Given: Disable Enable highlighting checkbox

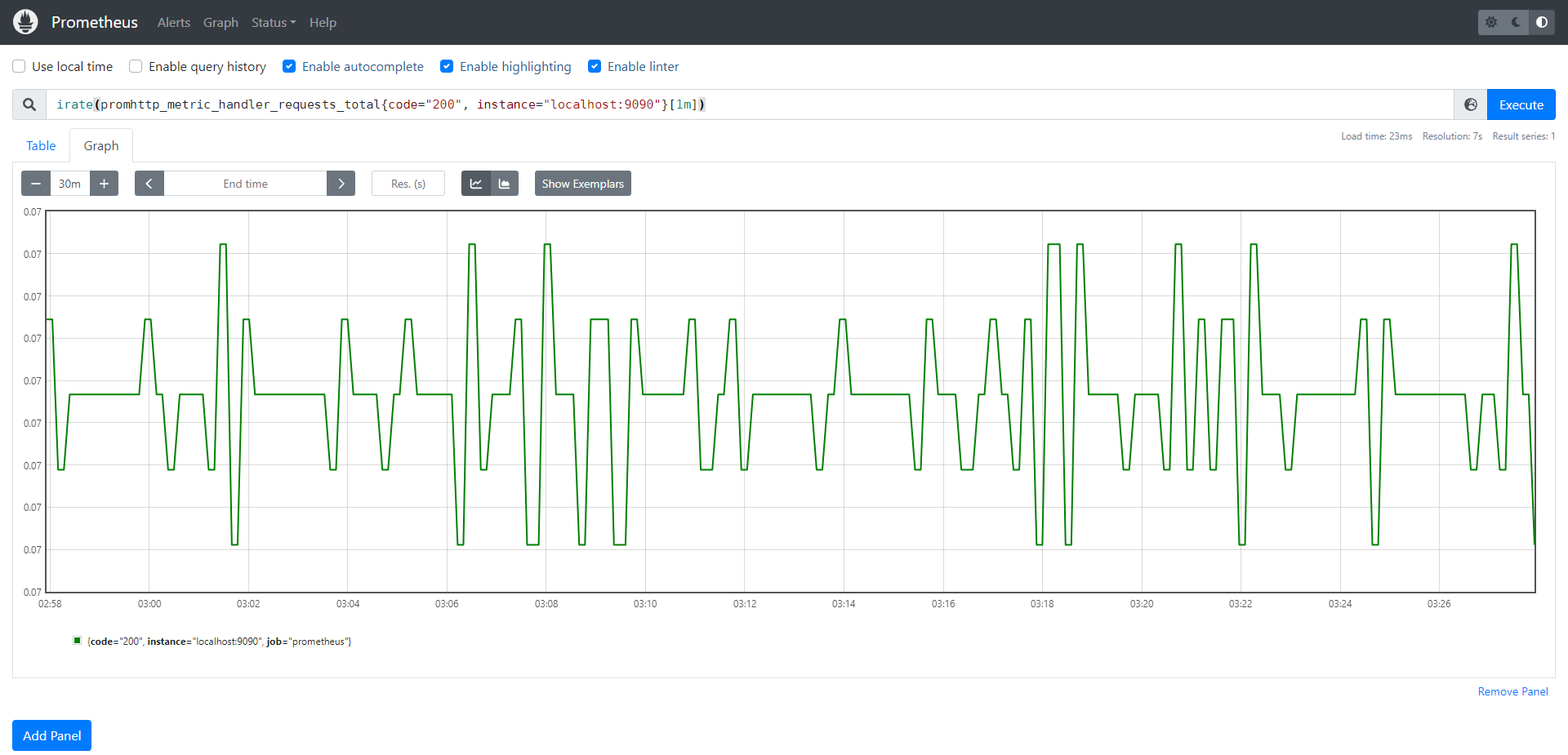Looking at the screenshot, I should (x=447, y=66).
